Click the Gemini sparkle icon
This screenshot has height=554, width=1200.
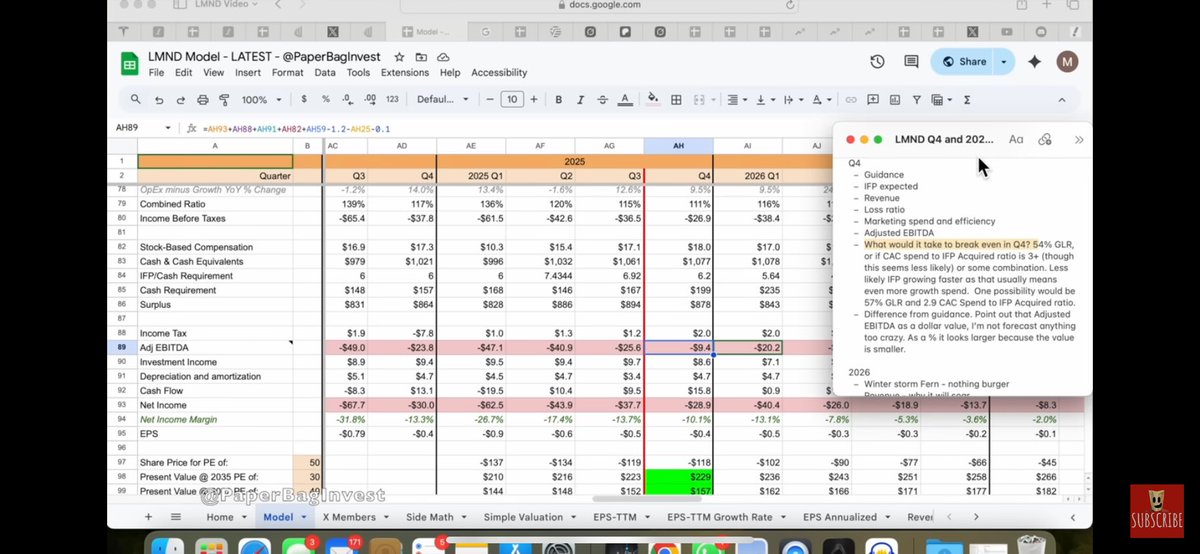pos(1035,62)
